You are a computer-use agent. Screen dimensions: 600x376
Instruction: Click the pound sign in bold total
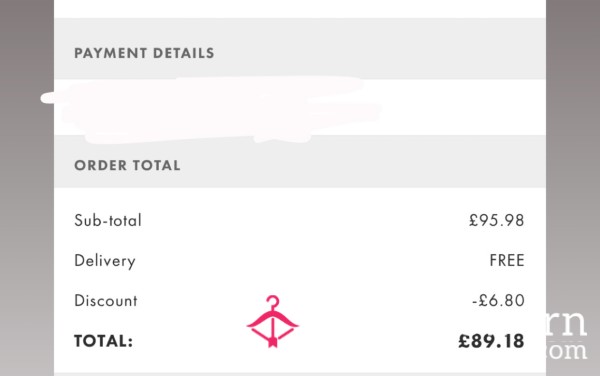pos(464,341)
